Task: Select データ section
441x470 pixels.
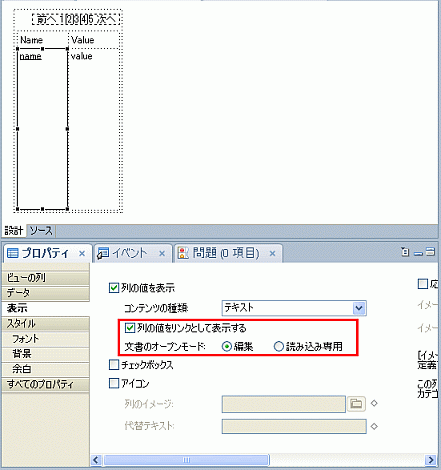Action: (45, 293)
